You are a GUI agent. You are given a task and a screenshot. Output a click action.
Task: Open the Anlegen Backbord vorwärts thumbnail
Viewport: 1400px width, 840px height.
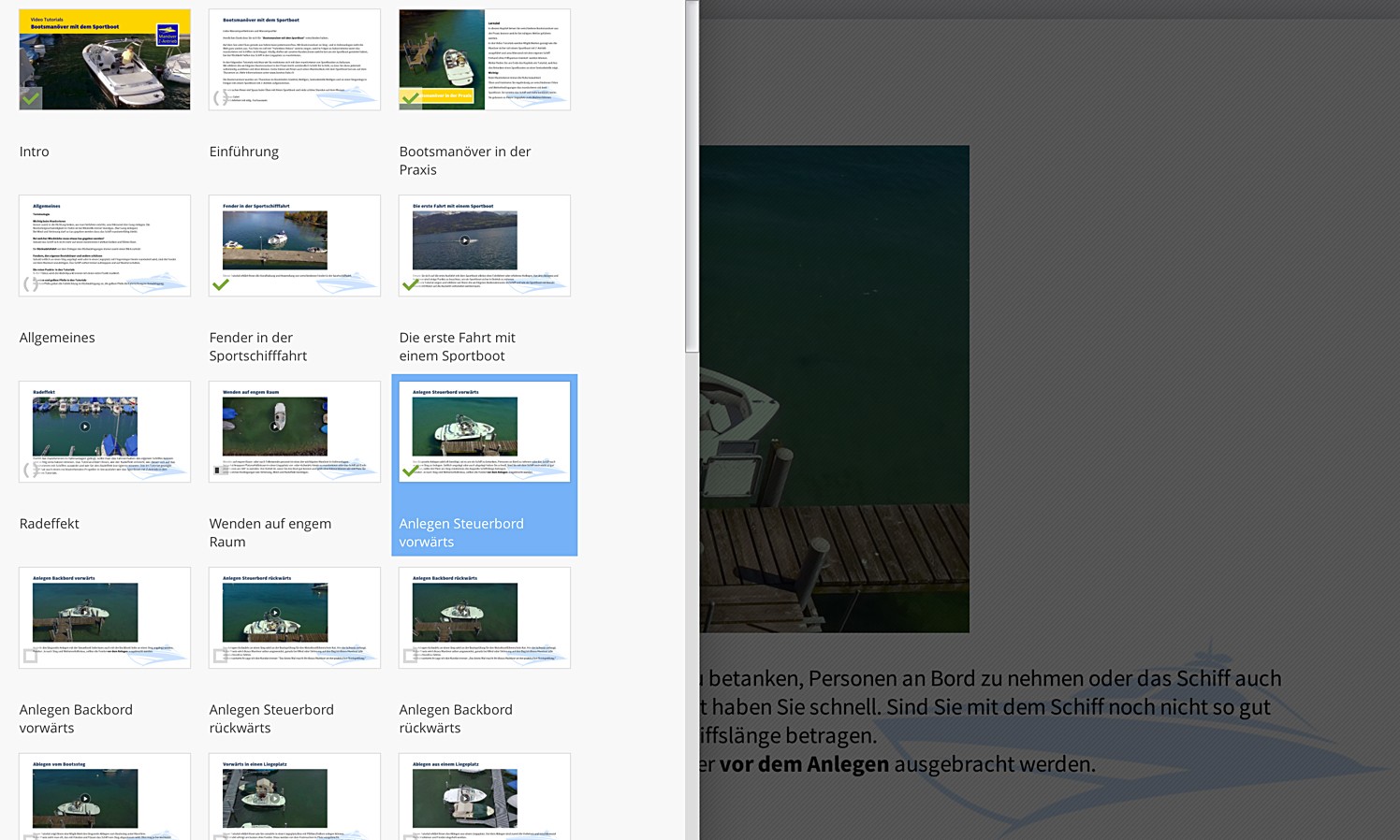tap(105, 618)
